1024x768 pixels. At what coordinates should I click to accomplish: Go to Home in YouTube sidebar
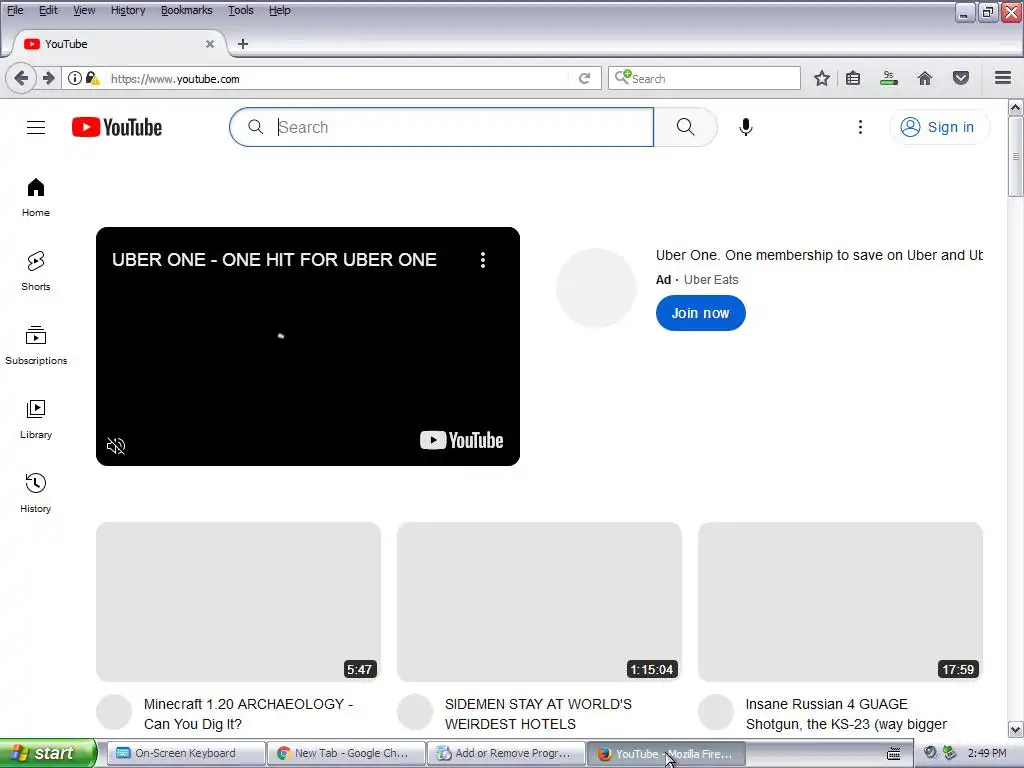[x=36, y=197]
